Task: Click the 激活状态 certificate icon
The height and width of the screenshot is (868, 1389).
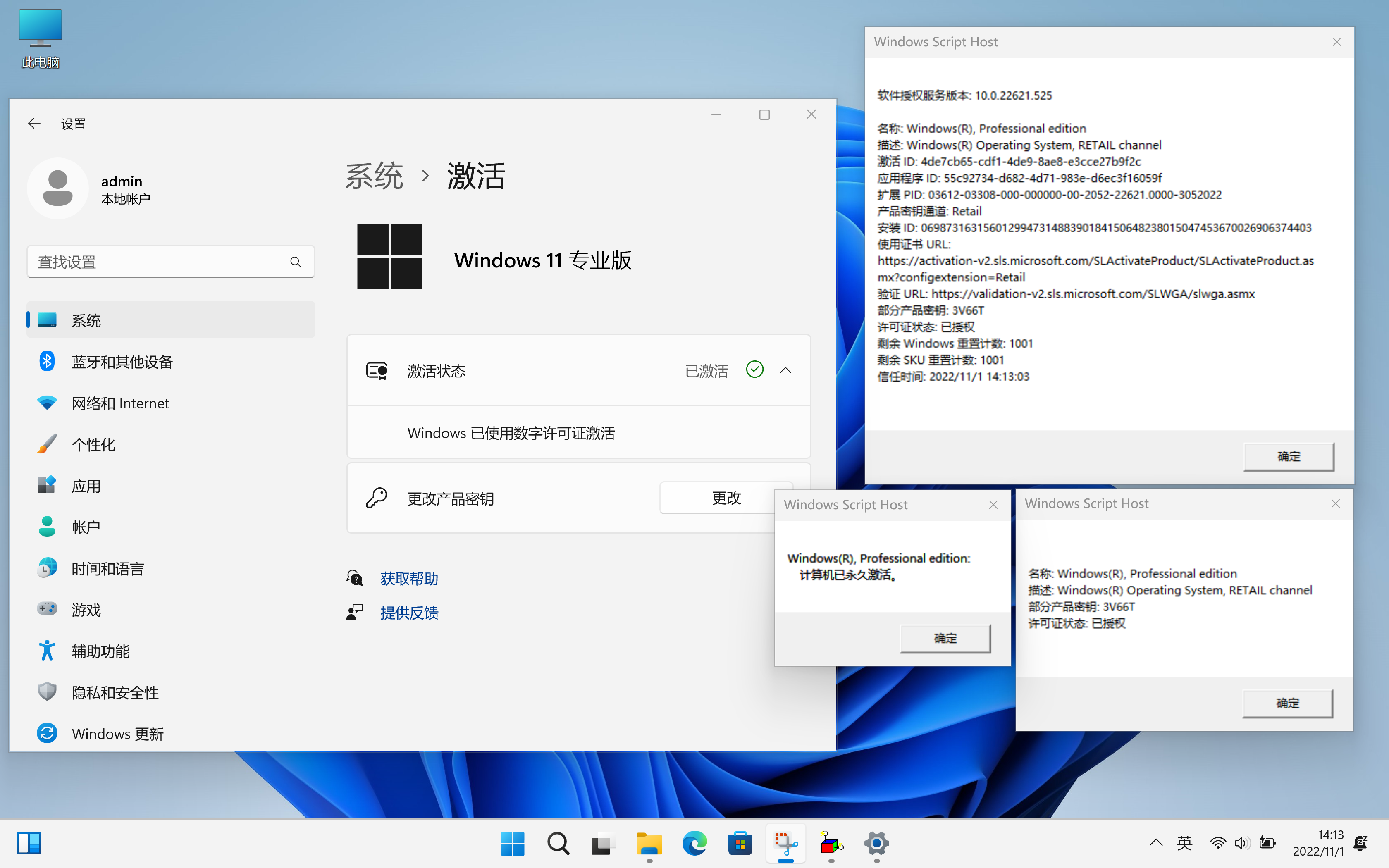Action: 377,371
